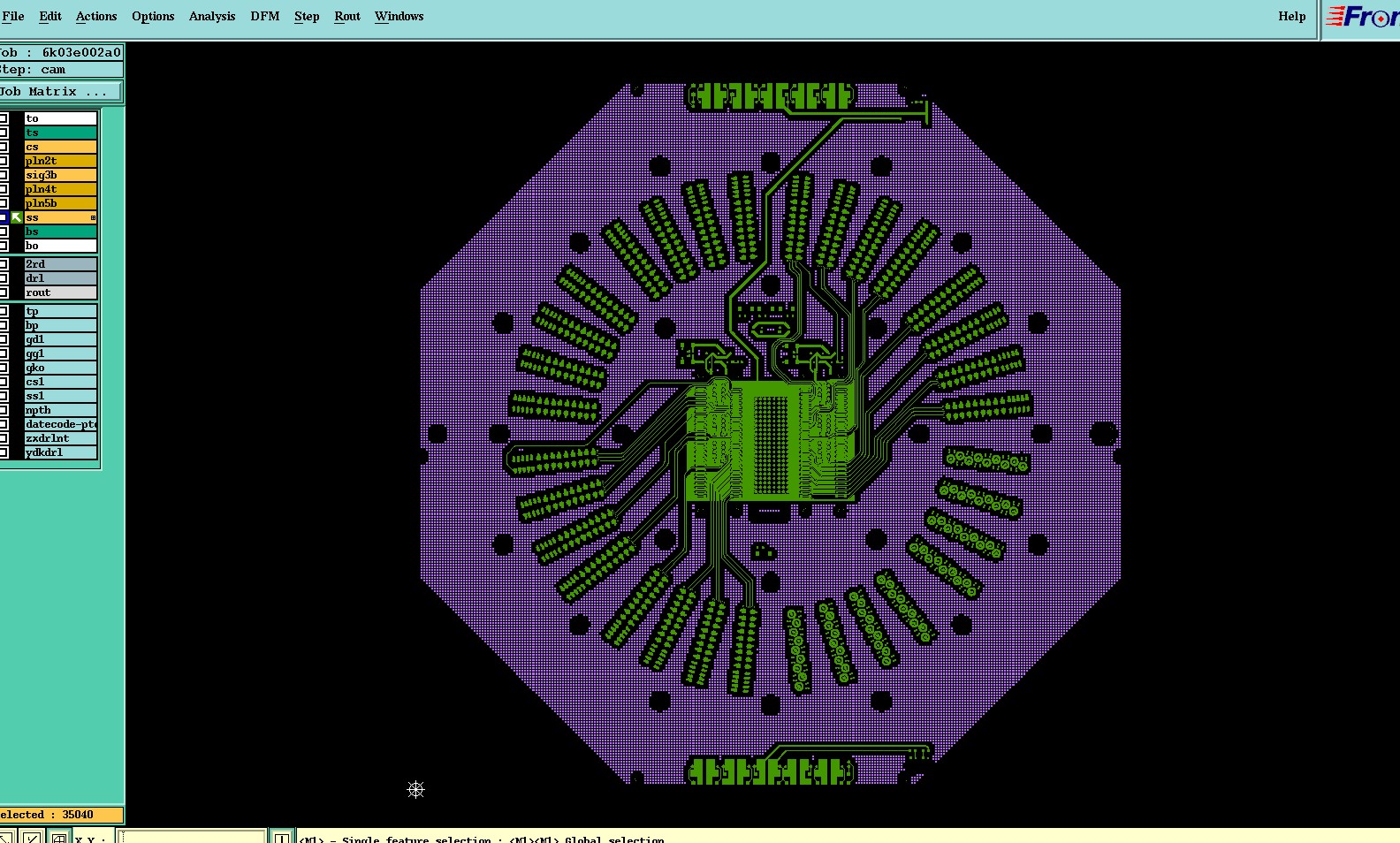The height and width of the screenshot is (843, 1400).
Task: Select the gko layer name
Action: click(61, 368)
